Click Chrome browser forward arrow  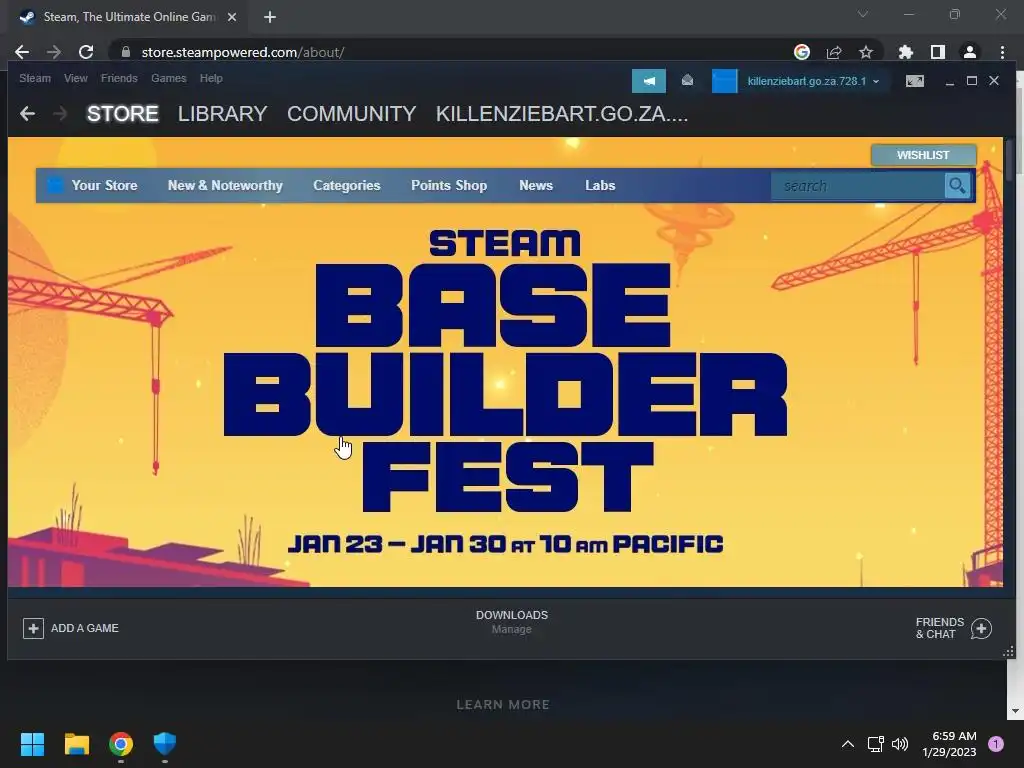[54, 52]
